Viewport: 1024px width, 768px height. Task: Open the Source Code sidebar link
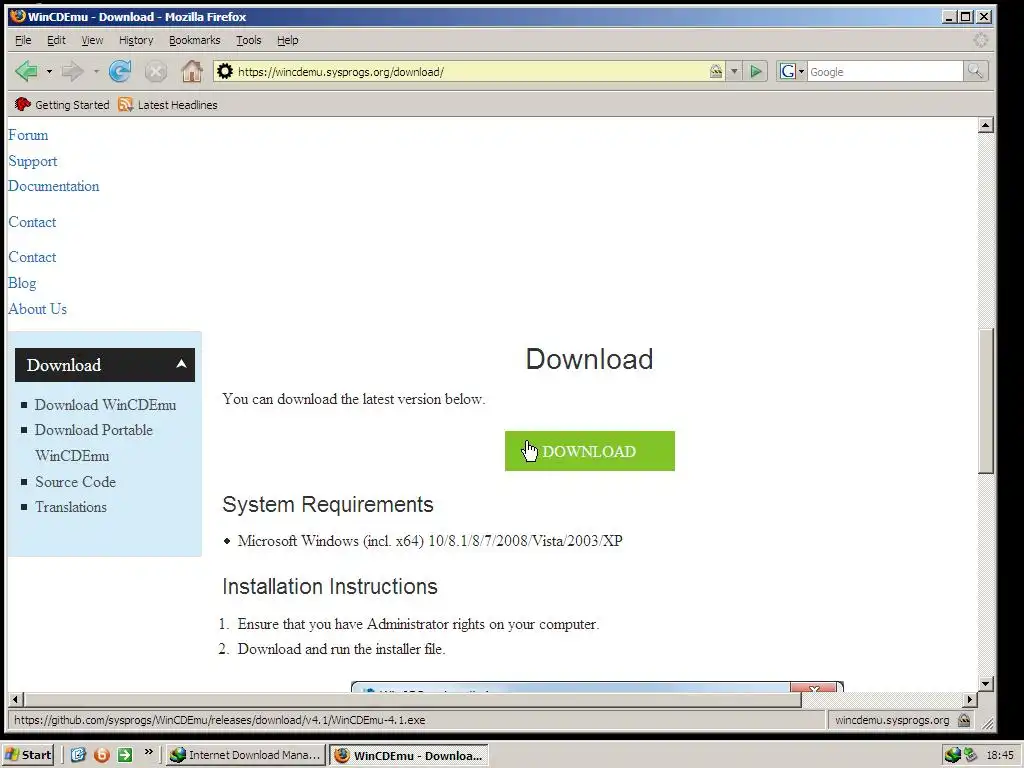click(x=75, y=482)
